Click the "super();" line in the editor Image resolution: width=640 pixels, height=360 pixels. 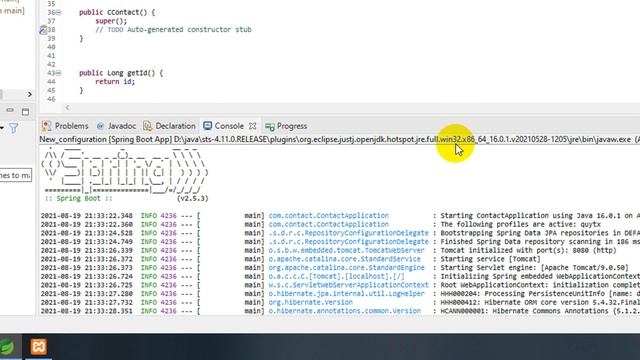[x=111, y=21]
